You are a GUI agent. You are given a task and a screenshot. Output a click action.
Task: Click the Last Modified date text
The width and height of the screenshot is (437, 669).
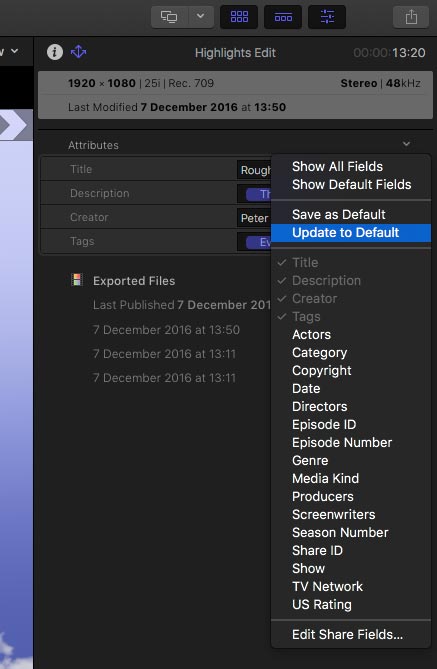[x=177, y=107]
